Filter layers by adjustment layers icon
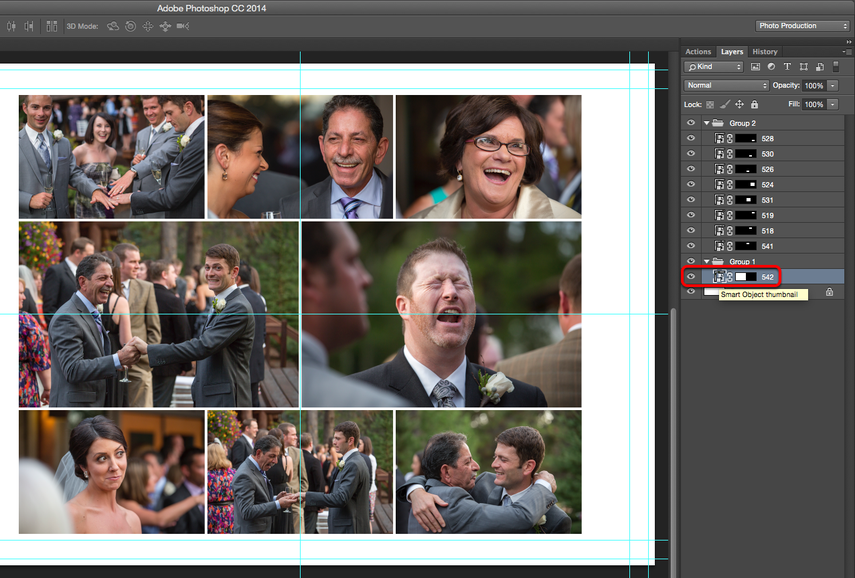 pos(771,67)
